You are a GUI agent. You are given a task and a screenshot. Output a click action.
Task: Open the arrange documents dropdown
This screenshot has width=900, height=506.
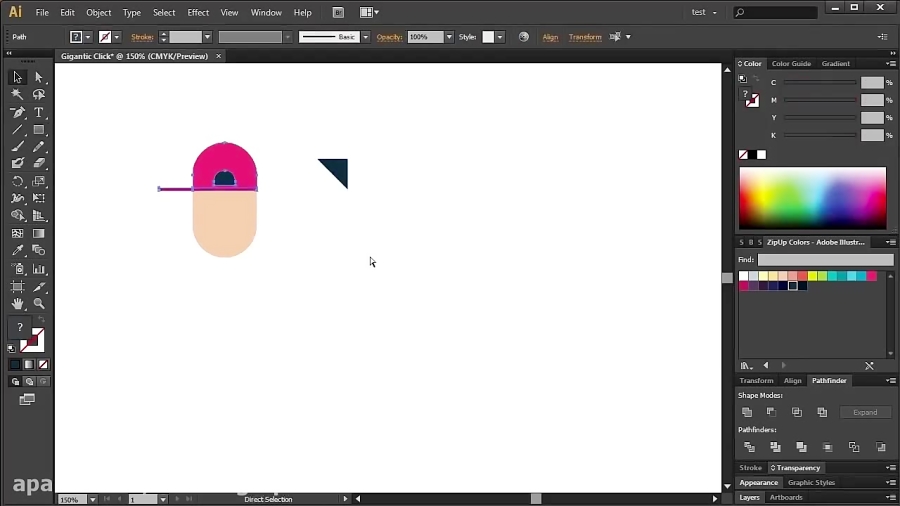click(368, 12)
